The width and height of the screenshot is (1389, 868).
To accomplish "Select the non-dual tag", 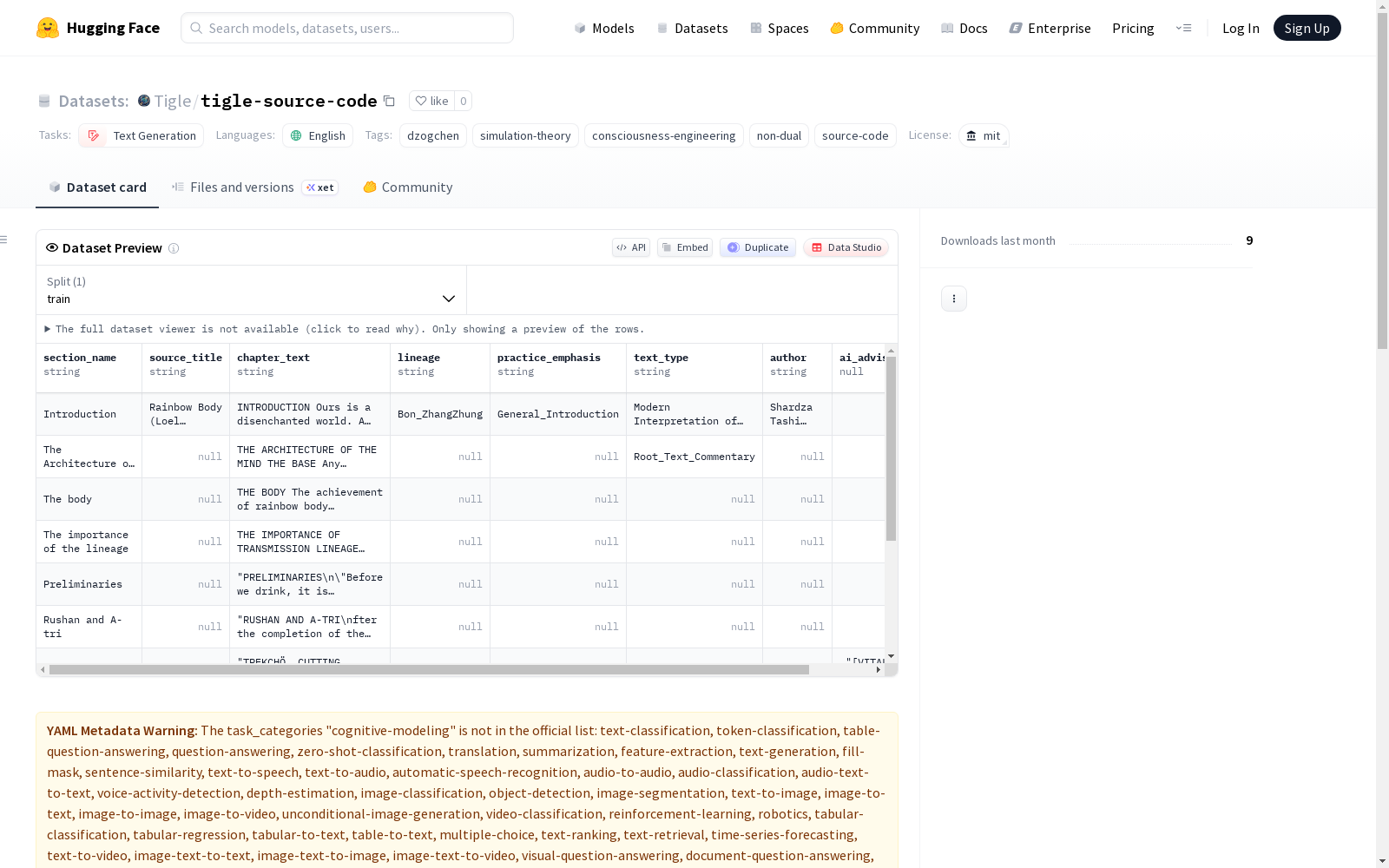I will pos(779,135).
